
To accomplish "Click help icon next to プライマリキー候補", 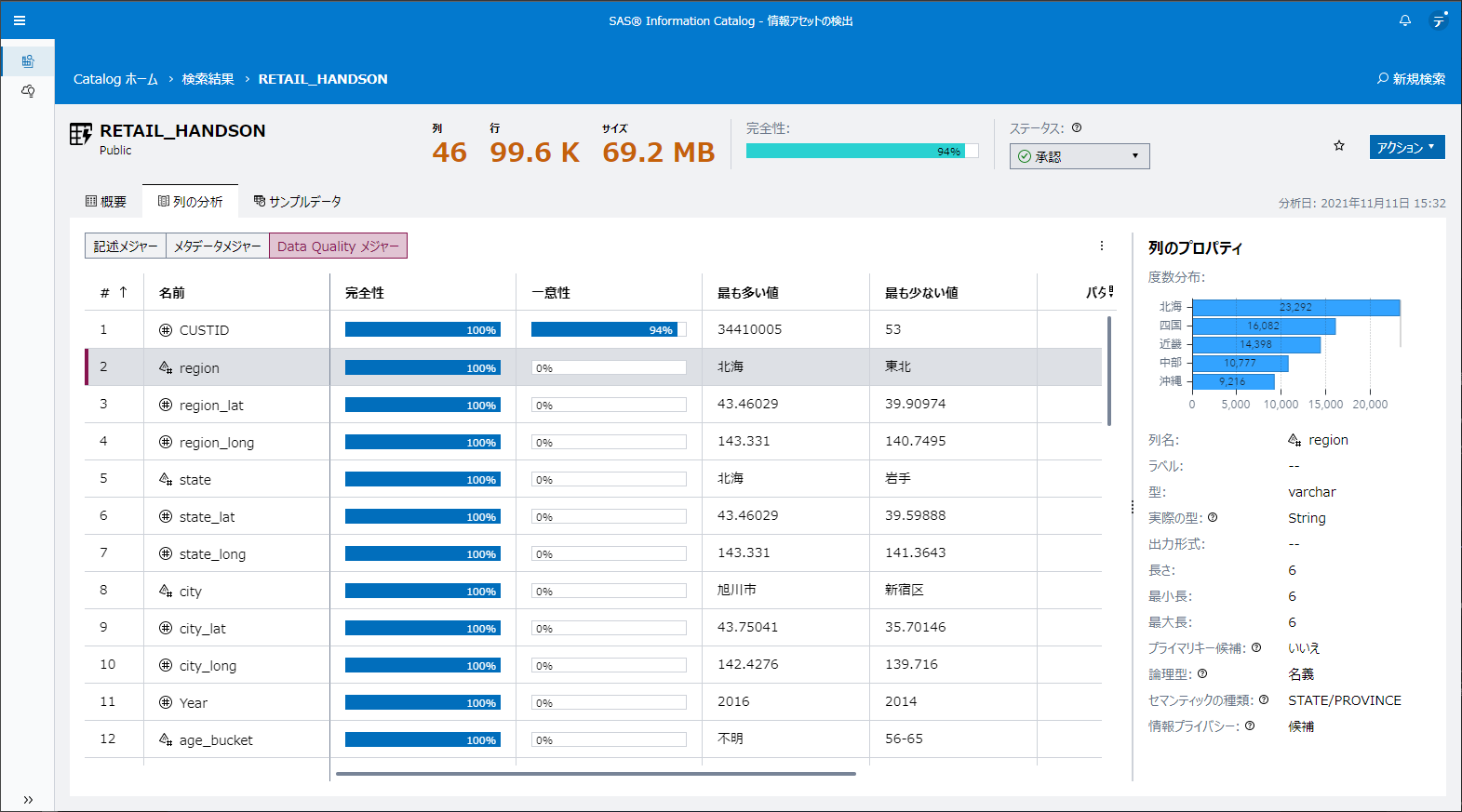I will (x=1256, y=647).
